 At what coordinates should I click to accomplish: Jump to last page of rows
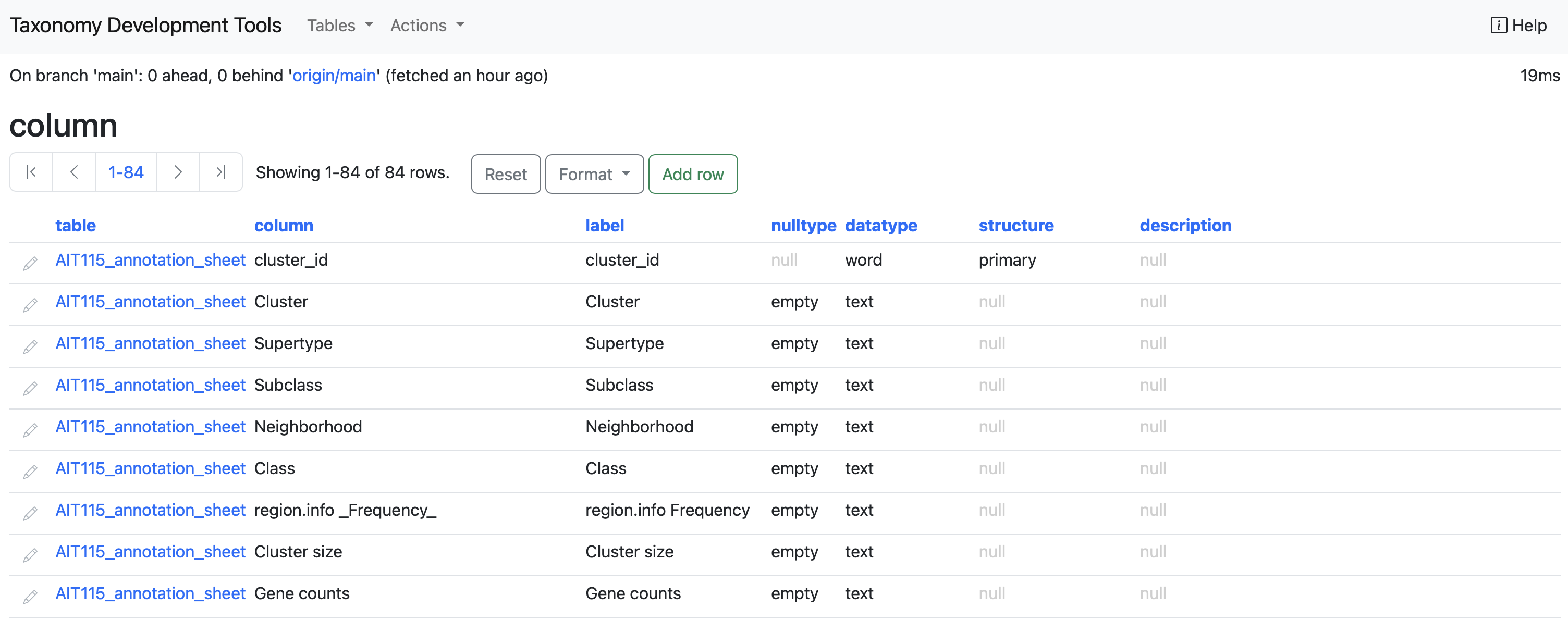point(221,172)
